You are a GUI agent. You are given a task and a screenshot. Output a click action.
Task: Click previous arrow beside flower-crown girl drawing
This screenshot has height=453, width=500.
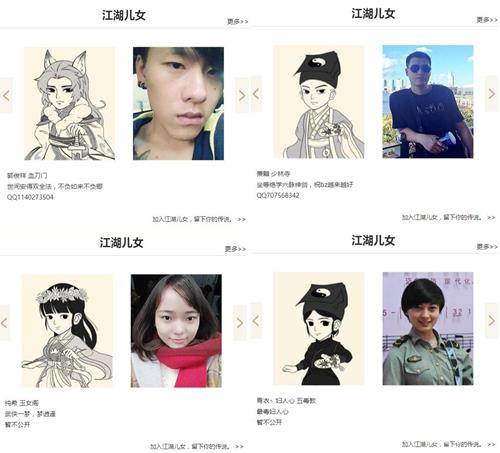(5, 322)
